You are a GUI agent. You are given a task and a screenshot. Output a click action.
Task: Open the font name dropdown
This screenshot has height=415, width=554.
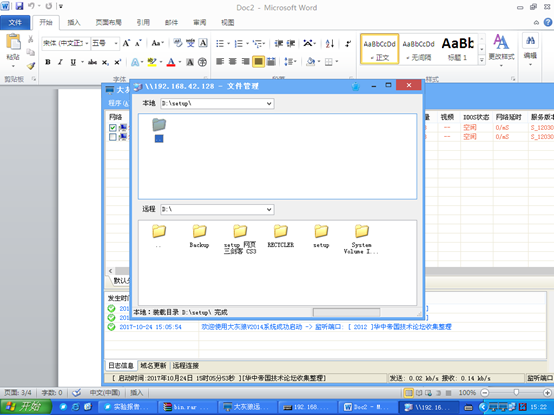tap(87, 43)
